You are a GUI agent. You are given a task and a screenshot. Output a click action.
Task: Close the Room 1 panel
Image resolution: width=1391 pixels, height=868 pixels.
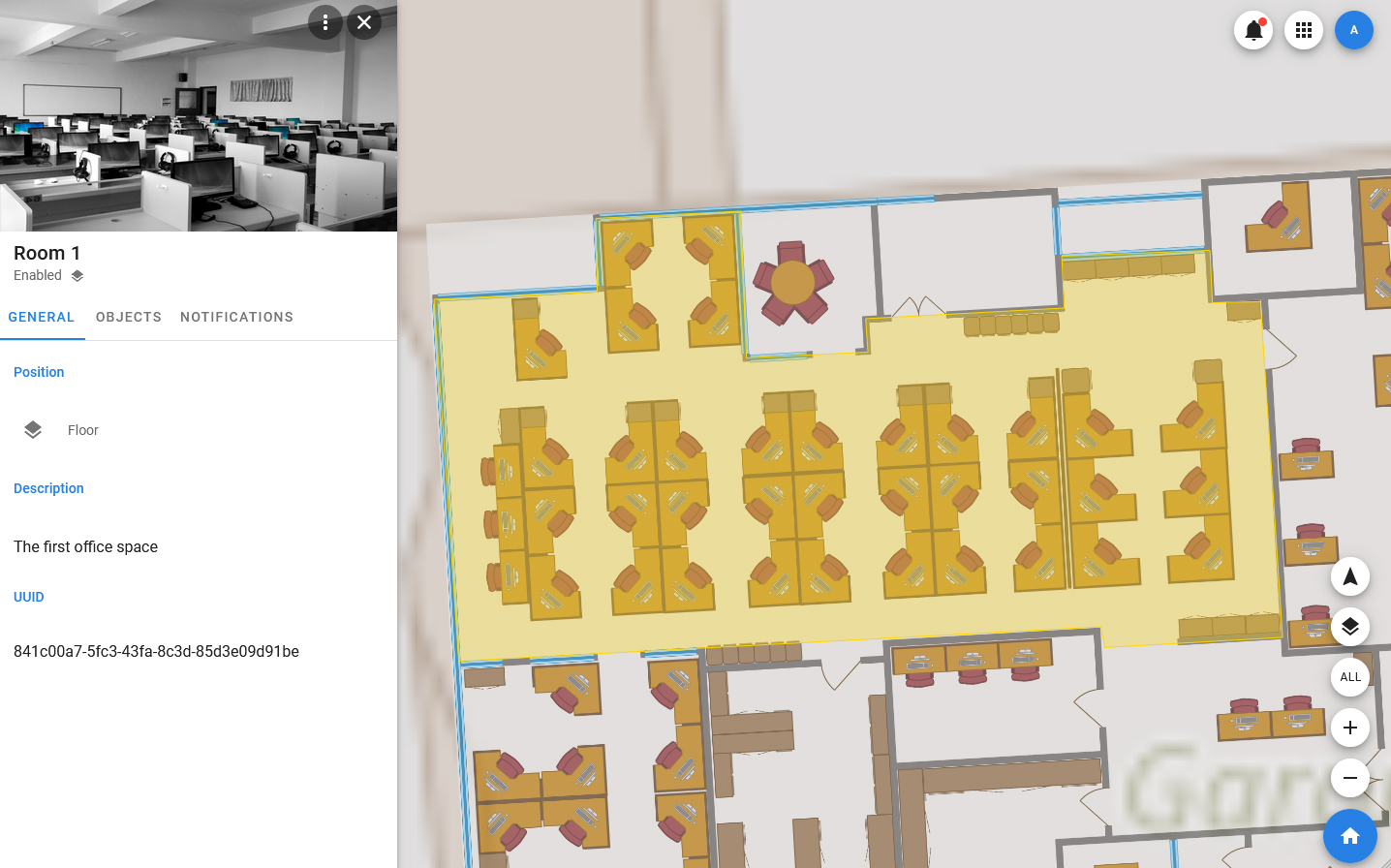point(364,22)
